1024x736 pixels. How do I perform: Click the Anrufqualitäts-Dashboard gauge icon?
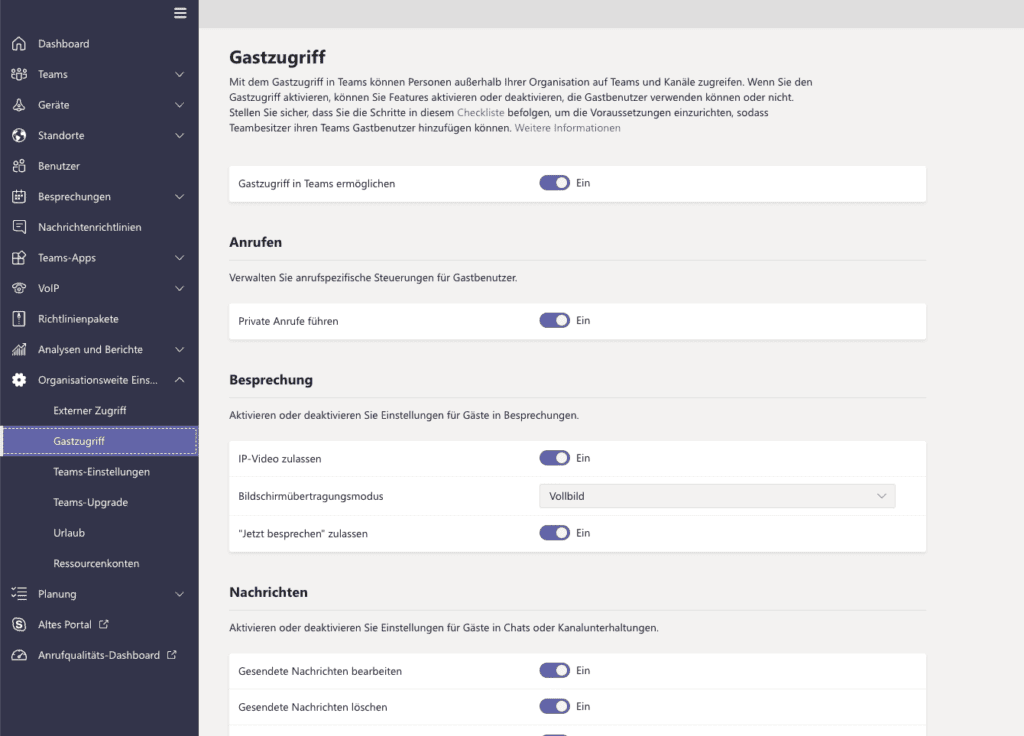[18, 656]
